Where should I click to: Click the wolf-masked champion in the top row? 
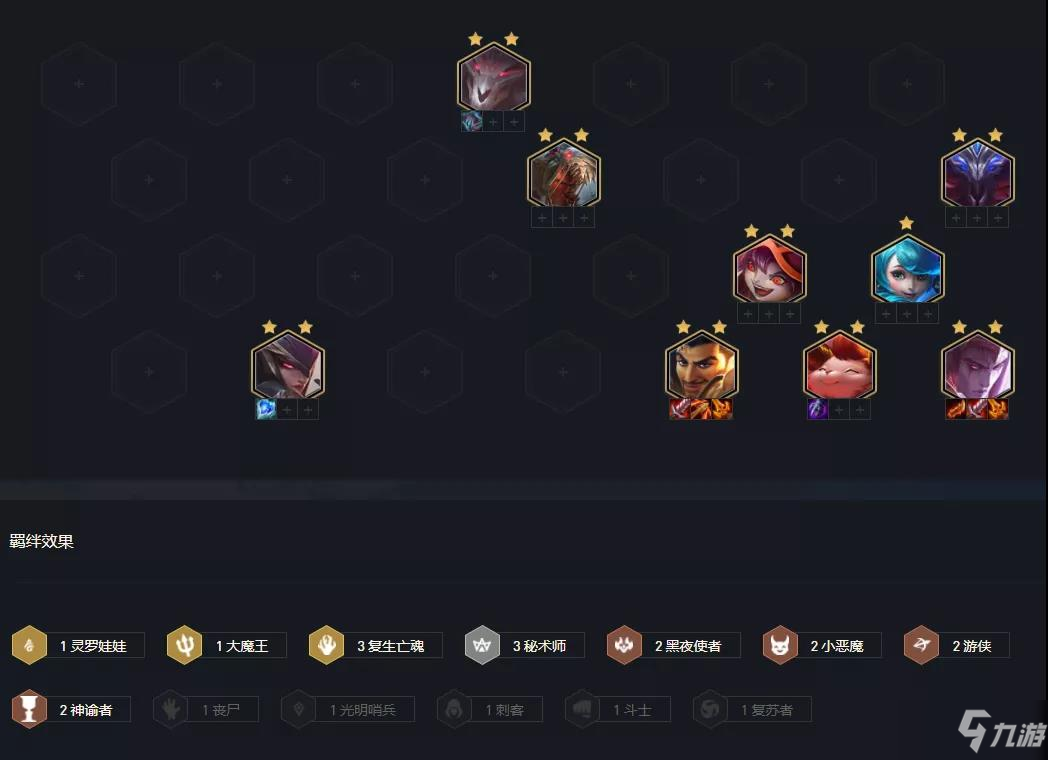pyautogui.click(x=493, y=78)
